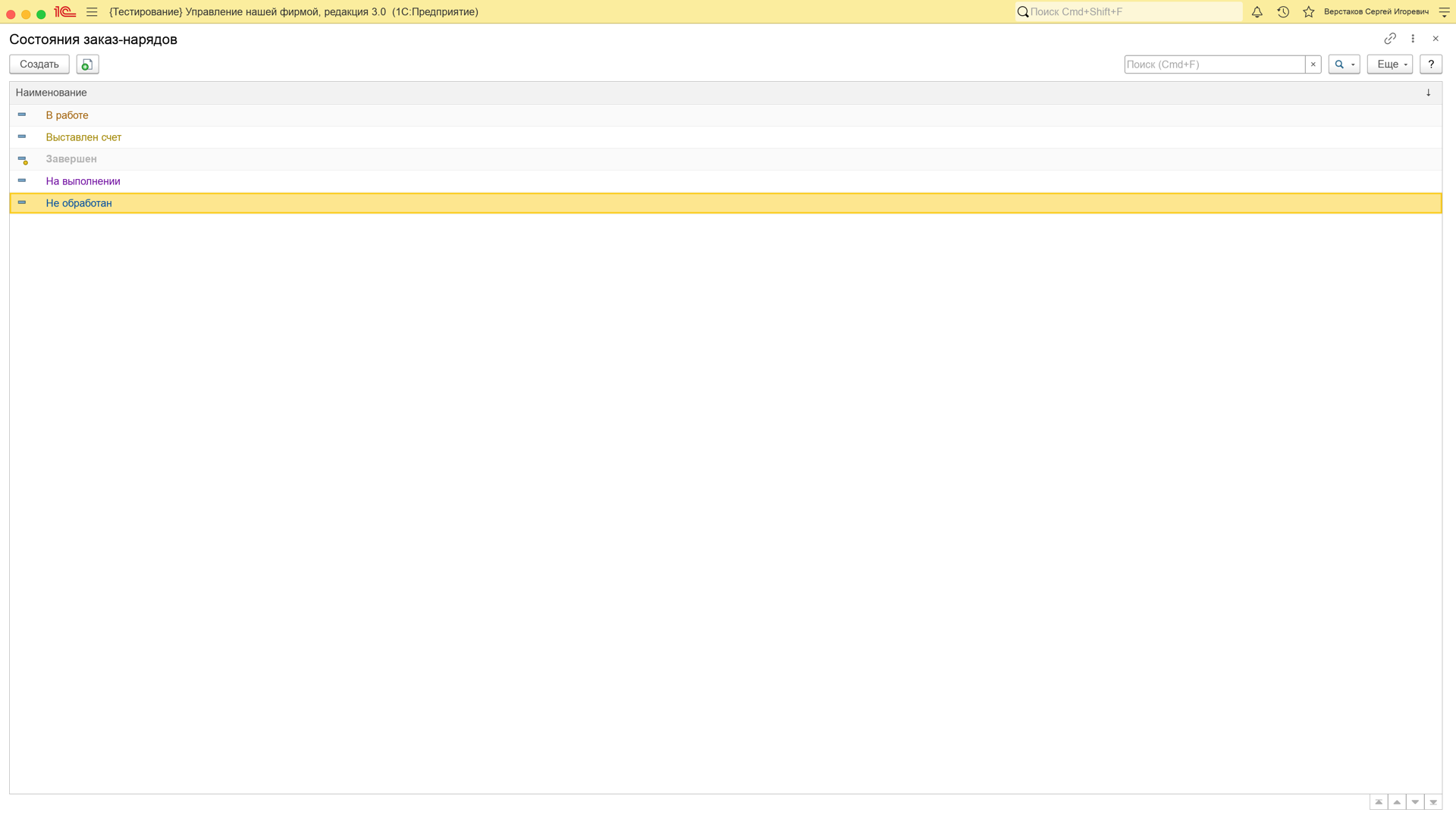Click the Создать button

point(39,64)
